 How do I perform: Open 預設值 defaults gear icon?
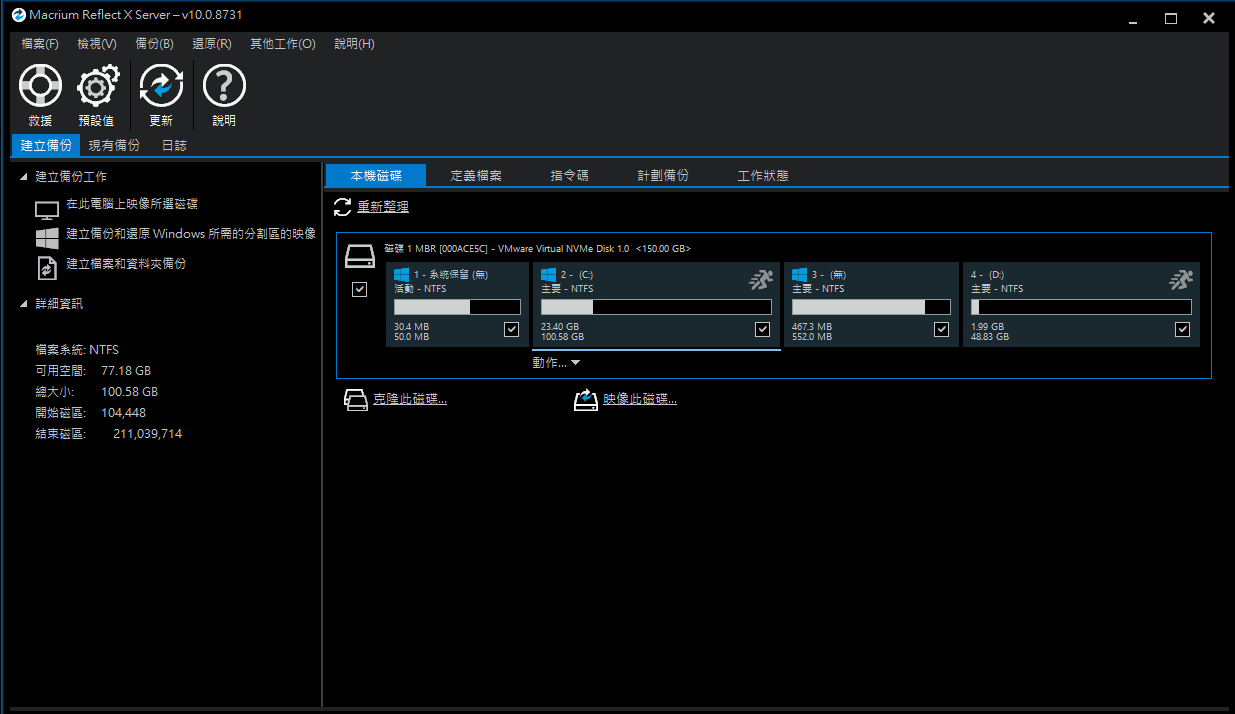click(x=96, y=87)
